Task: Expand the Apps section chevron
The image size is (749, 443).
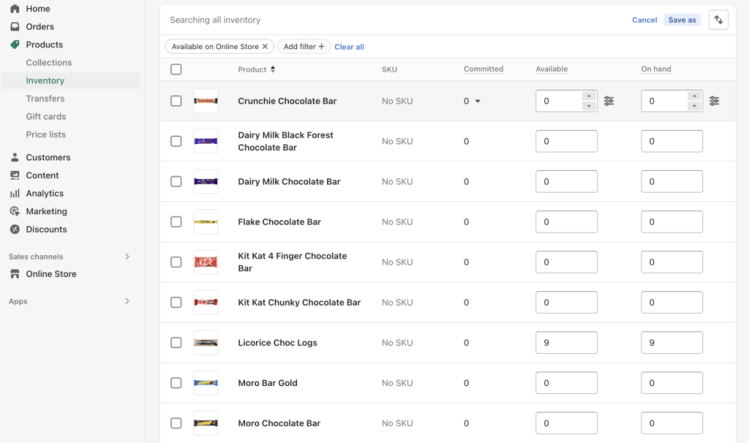Action: tap(127, 301)
